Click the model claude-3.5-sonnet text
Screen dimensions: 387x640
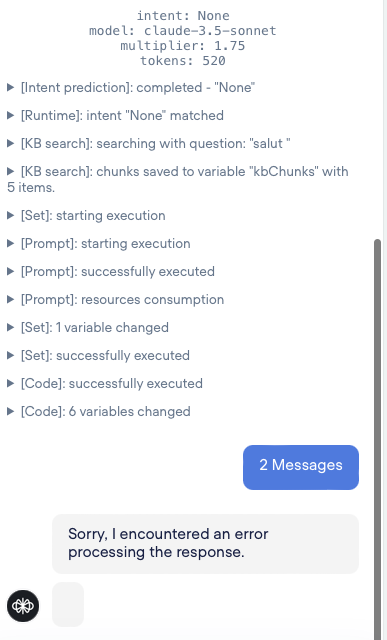(182, 31)
